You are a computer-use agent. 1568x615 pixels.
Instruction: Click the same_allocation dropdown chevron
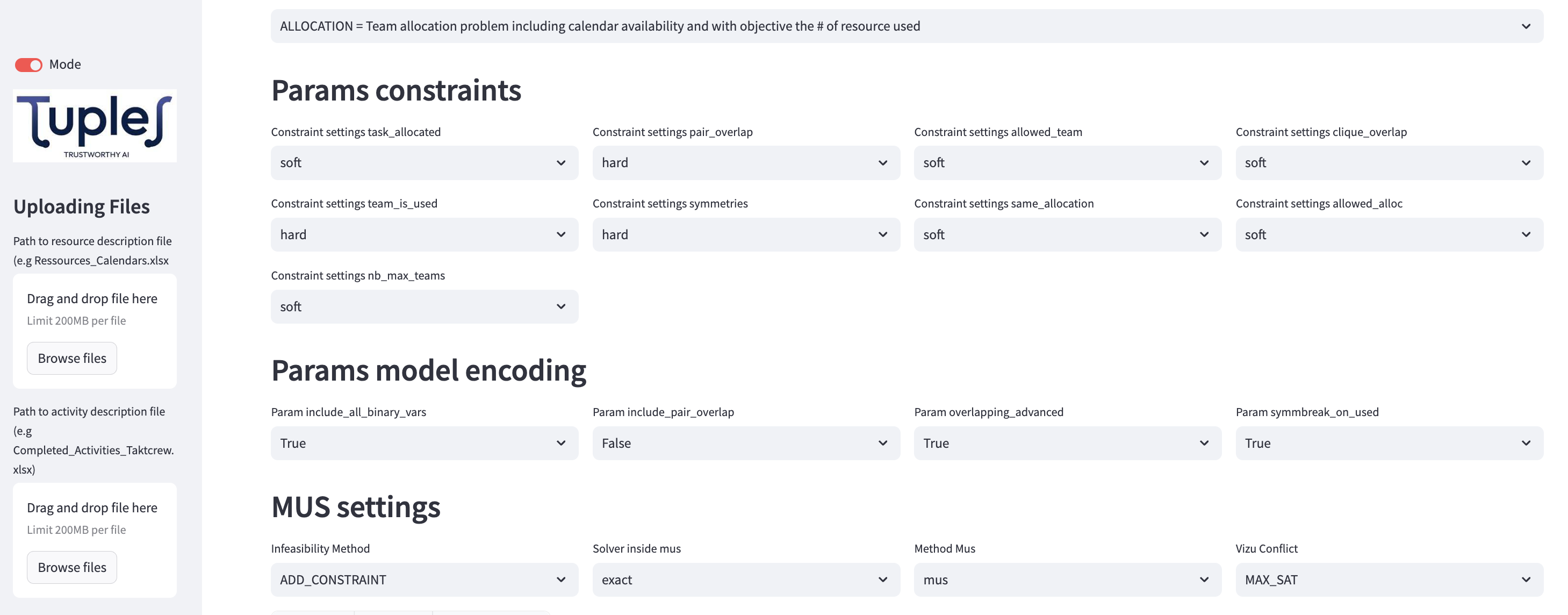click(1203, 234)
